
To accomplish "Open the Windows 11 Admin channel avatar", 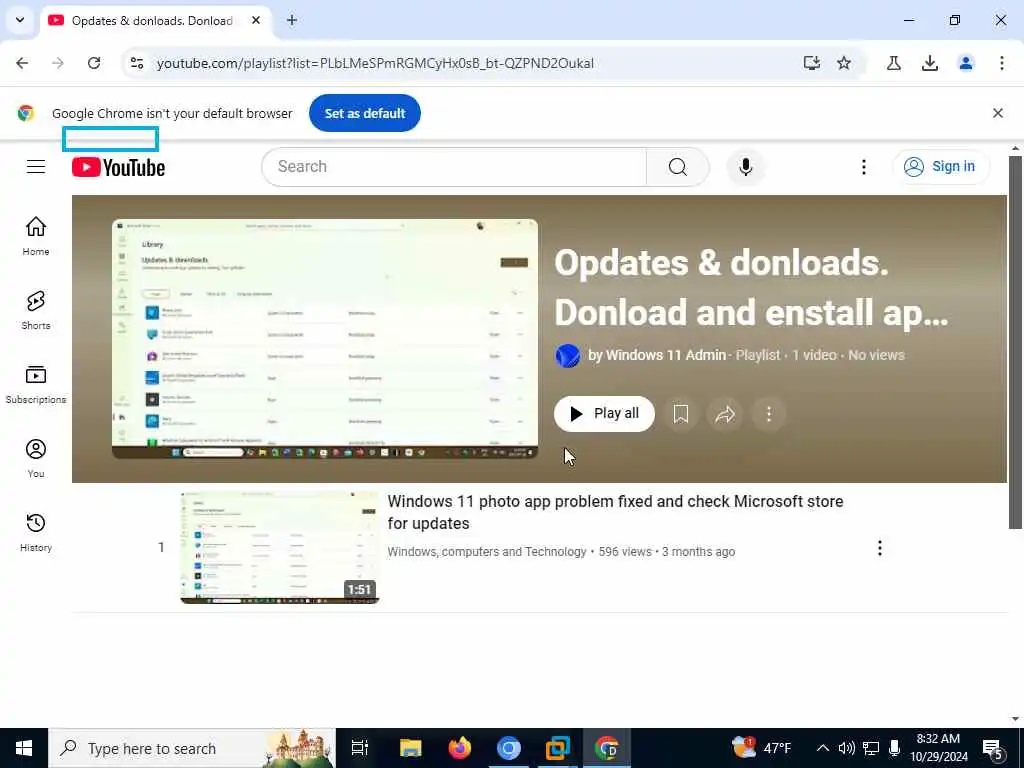I will (568, 356).
